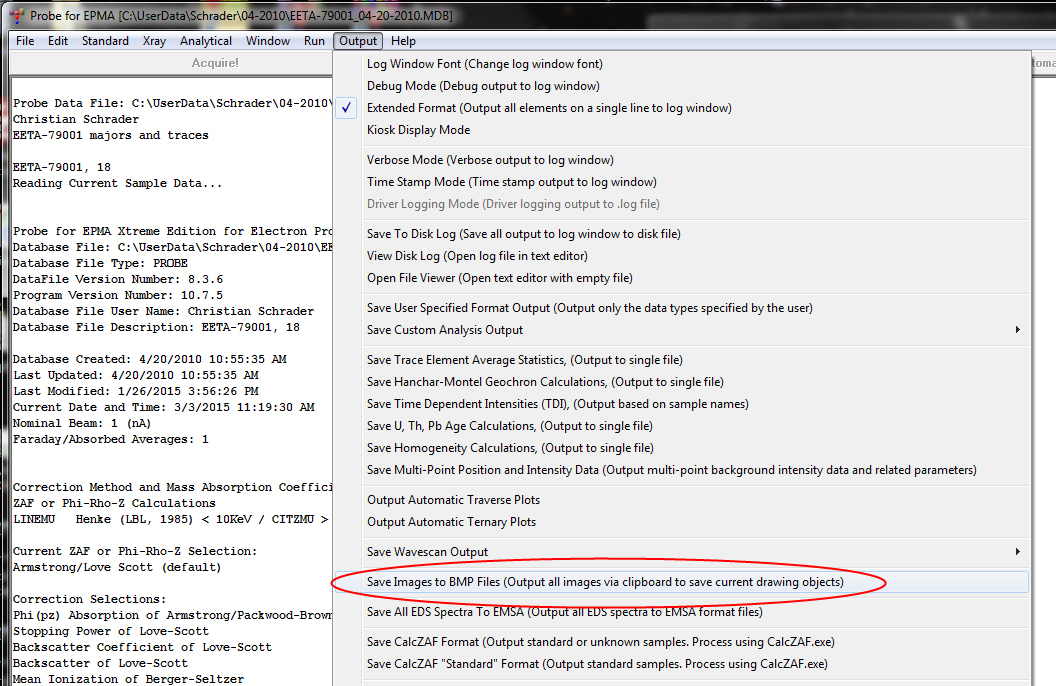Enable Debug Mode output
The width and height of the screenshot is (1056, 686).
tap(483, 86)
